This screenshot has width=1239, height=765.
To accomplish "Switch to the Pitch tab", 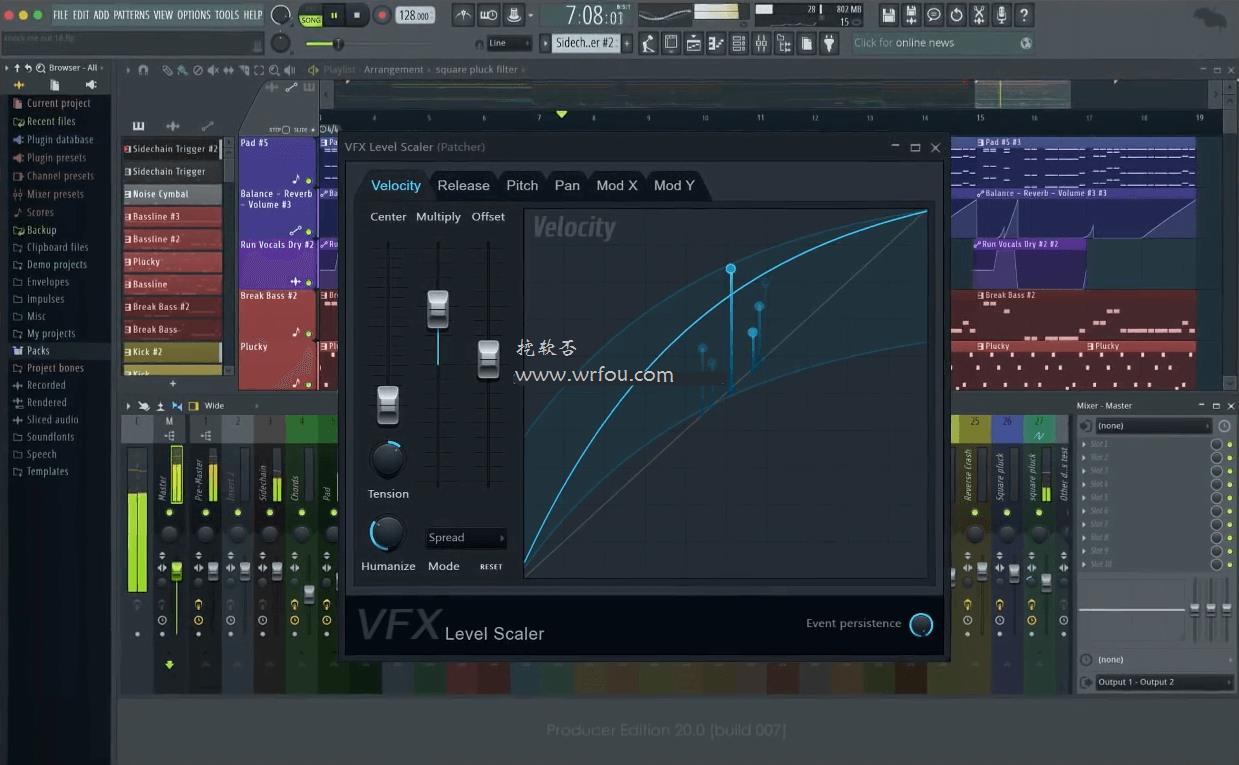I will [x=522, y=185].
